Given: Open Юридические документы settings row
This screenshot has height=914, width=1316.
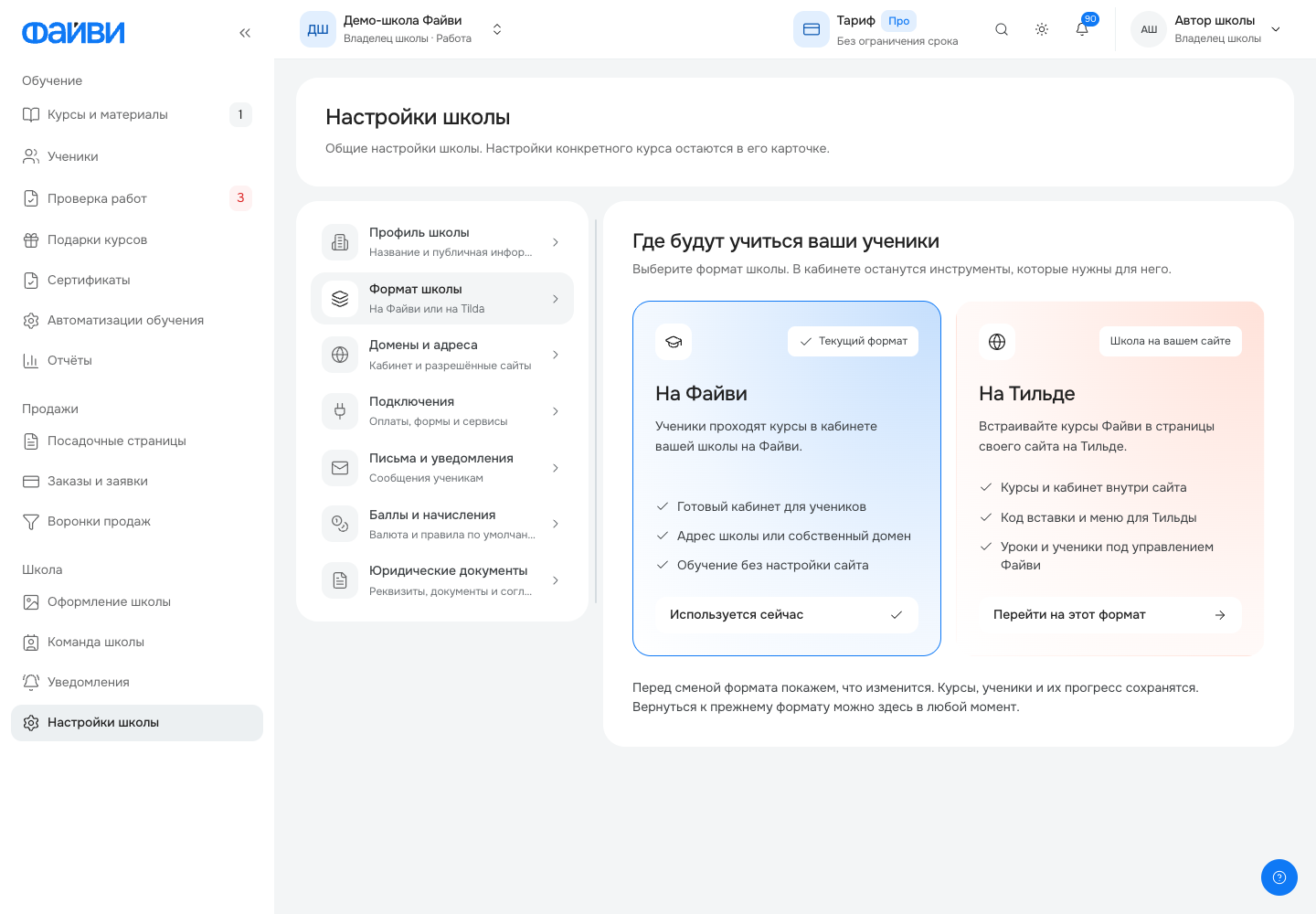Looking at the screenshot, I should (x=442, y=580).
